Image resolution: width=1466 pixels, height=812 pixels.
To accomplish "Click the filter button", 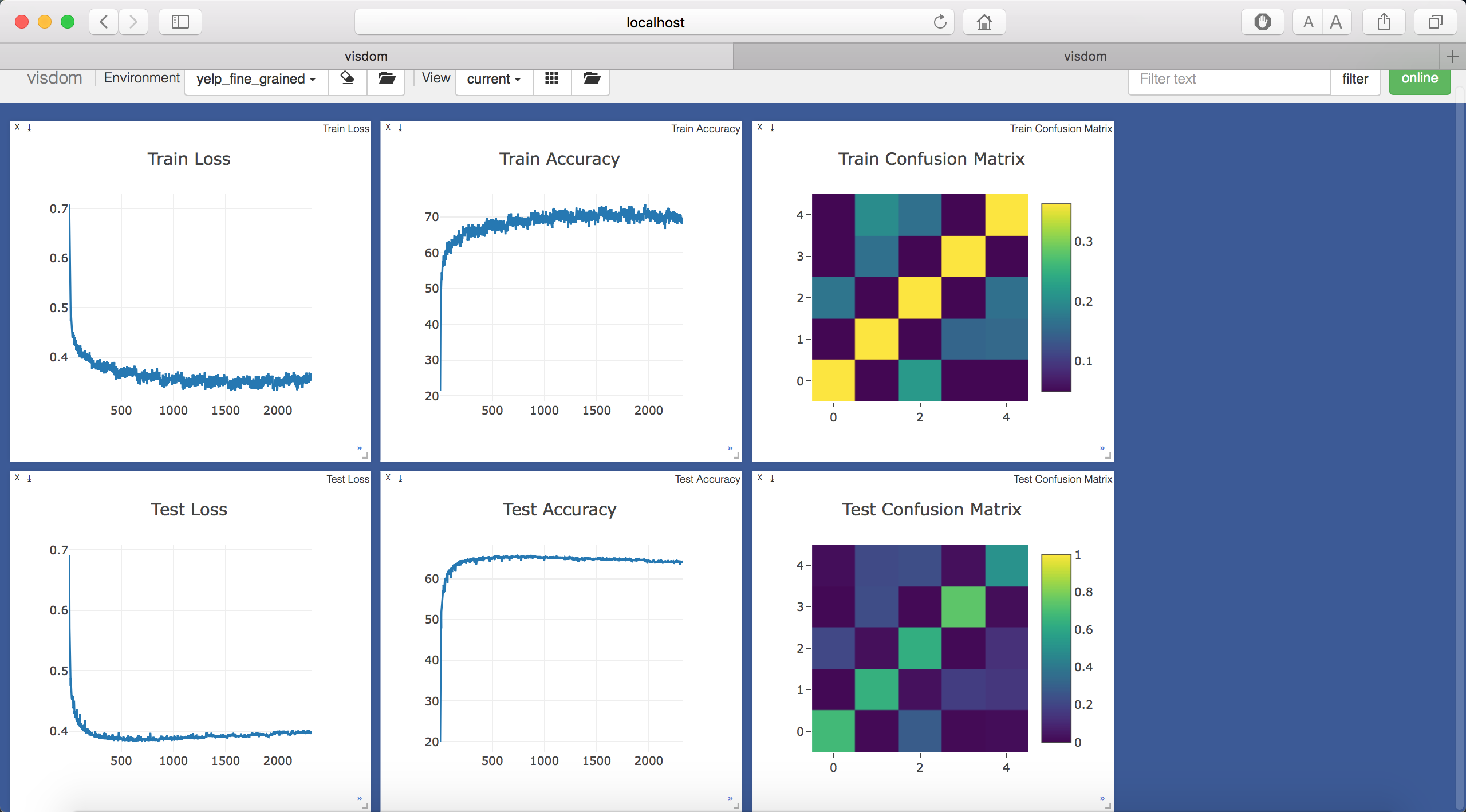I will (x=1354, y=79).
